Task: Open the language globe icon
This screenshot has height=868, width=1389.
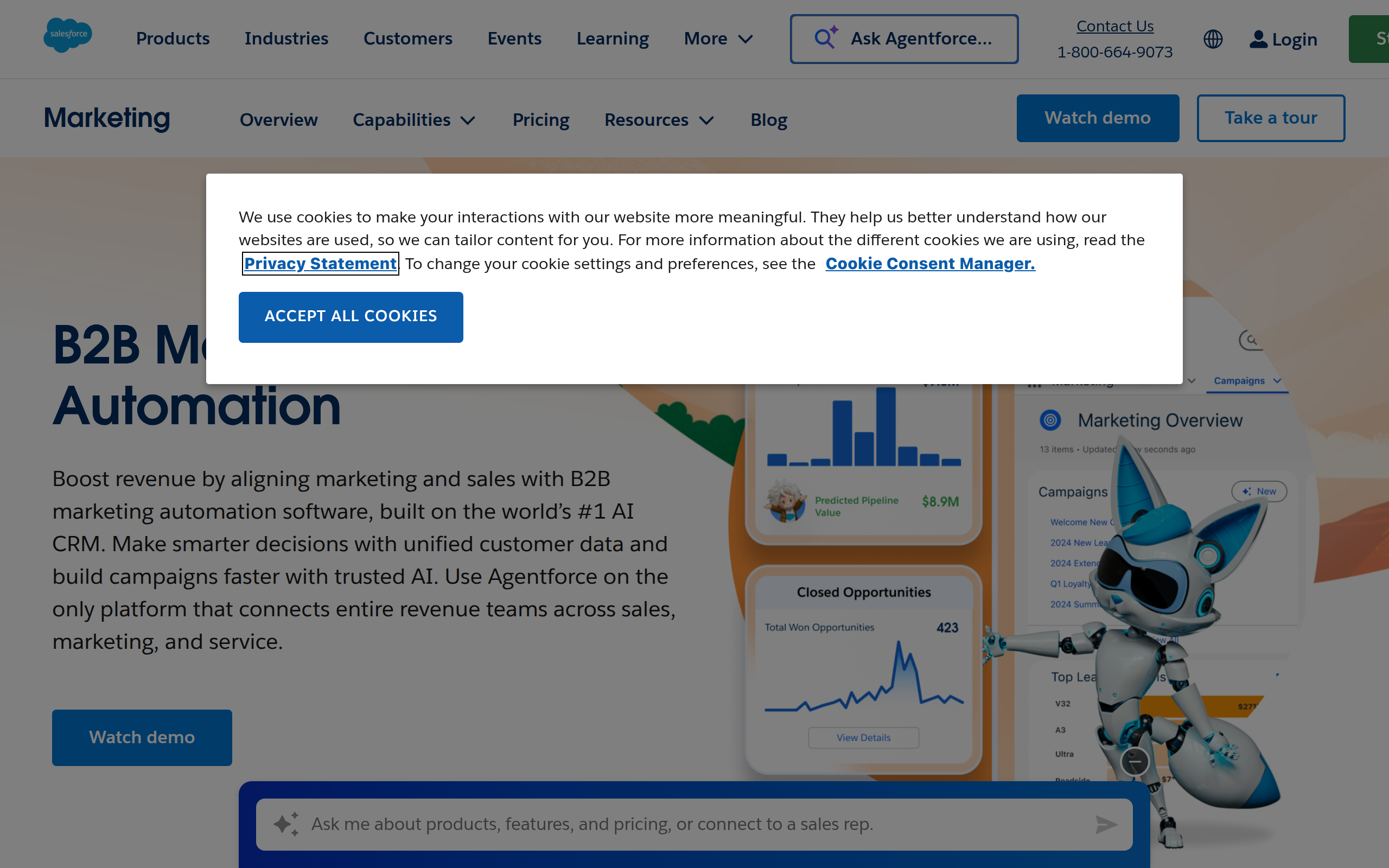Action: click(1213, 39)
